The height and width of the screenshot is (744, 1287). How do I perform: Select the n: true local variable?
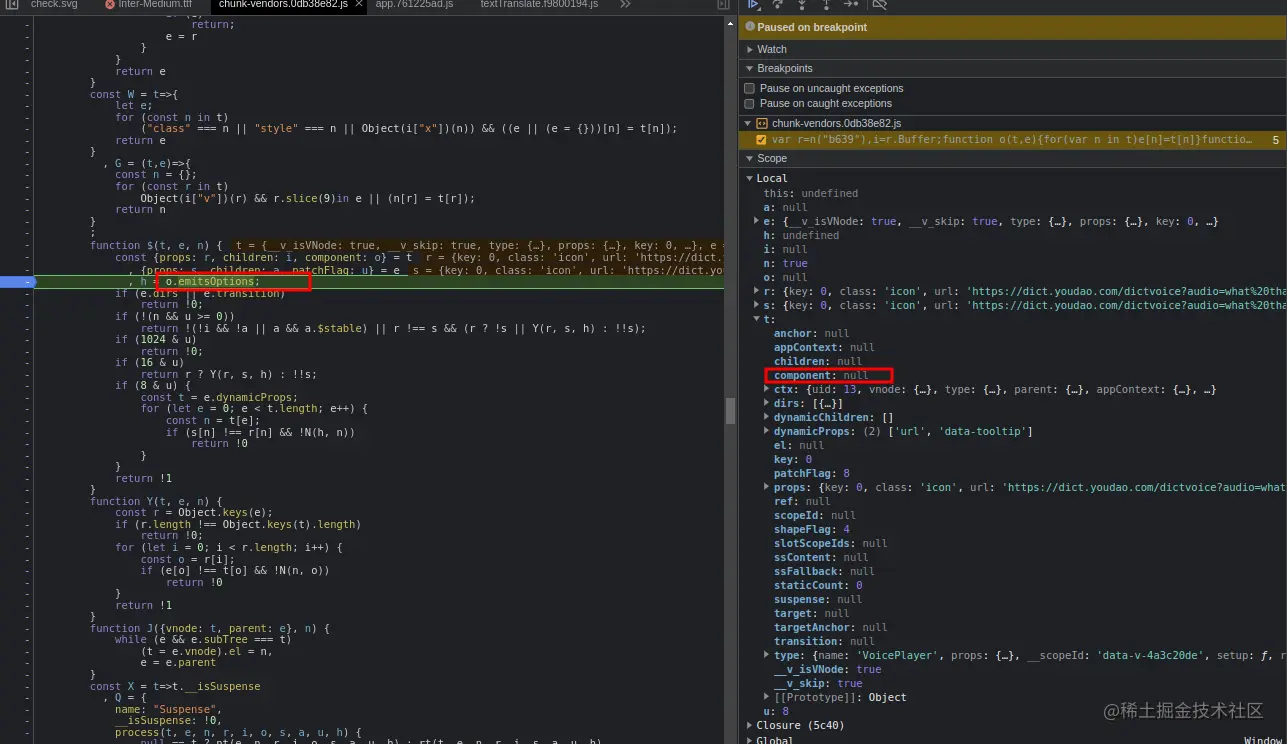pyautogui.click(x=785, y=263)
